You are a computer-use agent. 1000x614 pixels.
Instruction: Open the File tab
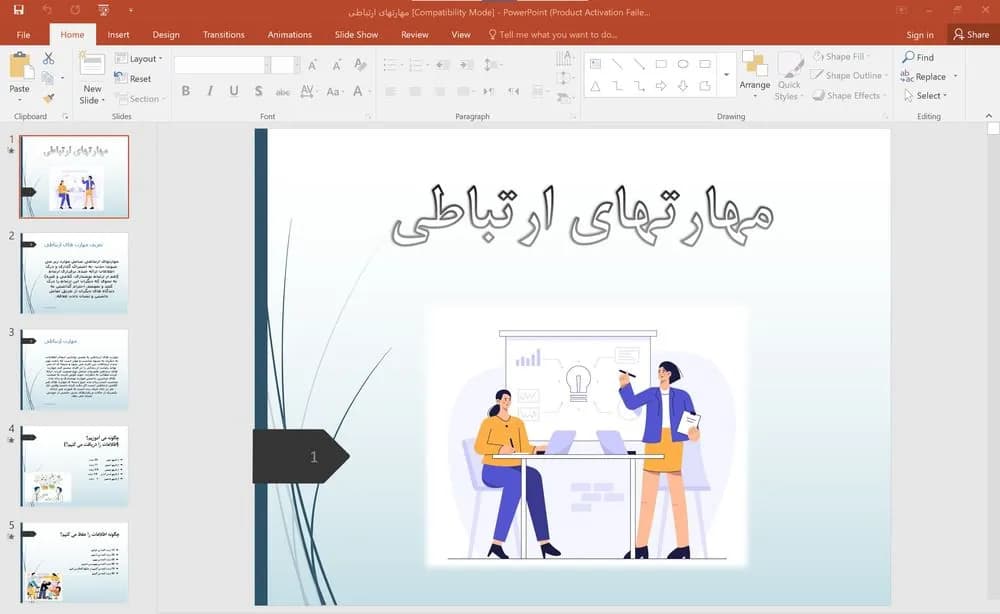(23, 34)
